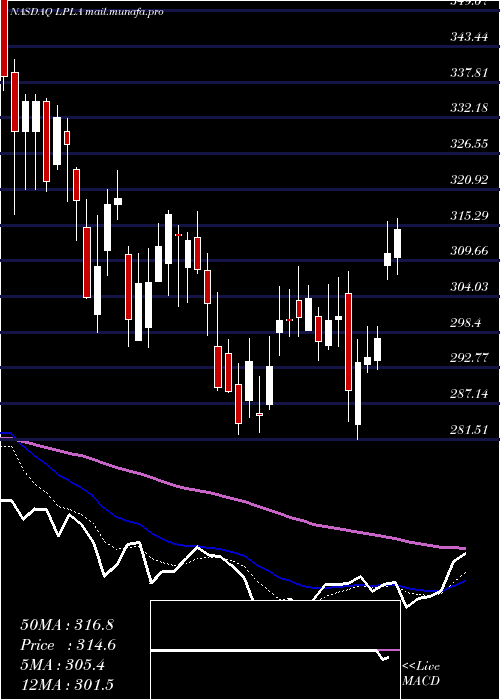
Task: Click the 298.4 price axis label
Action: 465,322
